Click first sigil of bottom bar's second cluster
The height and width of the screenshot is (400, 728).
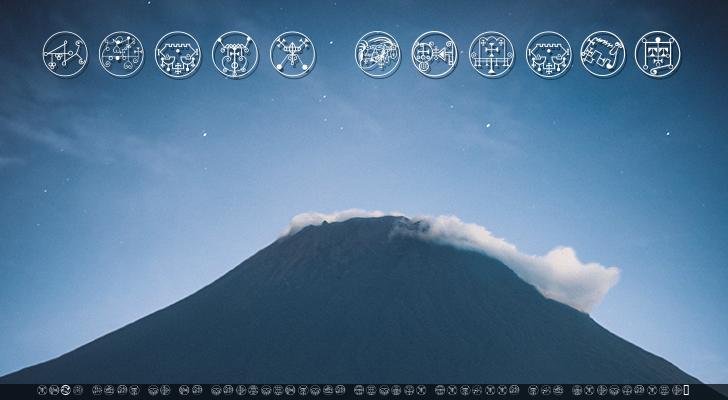click(x=97, y=390)
